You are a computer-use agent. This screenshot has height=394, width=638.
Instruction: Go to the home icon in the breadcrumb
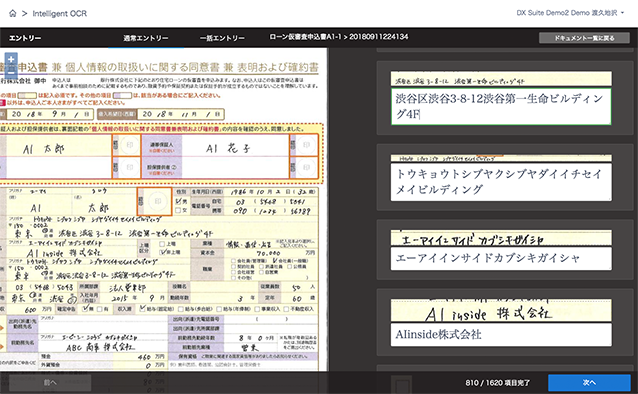[x=13, y=13]
